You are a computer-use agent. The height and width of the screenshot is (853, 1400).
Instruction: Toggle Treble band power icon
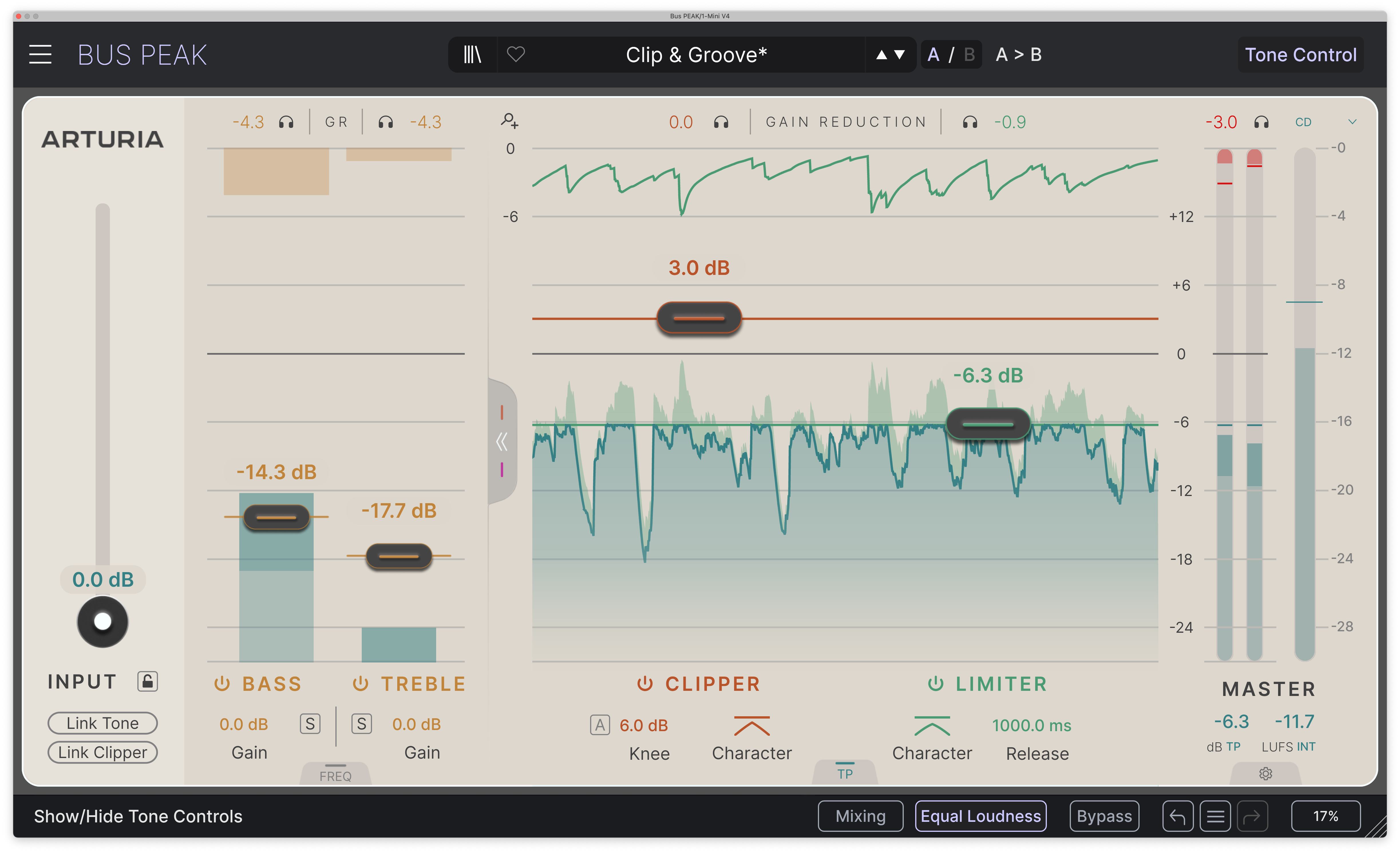point(360,683)
